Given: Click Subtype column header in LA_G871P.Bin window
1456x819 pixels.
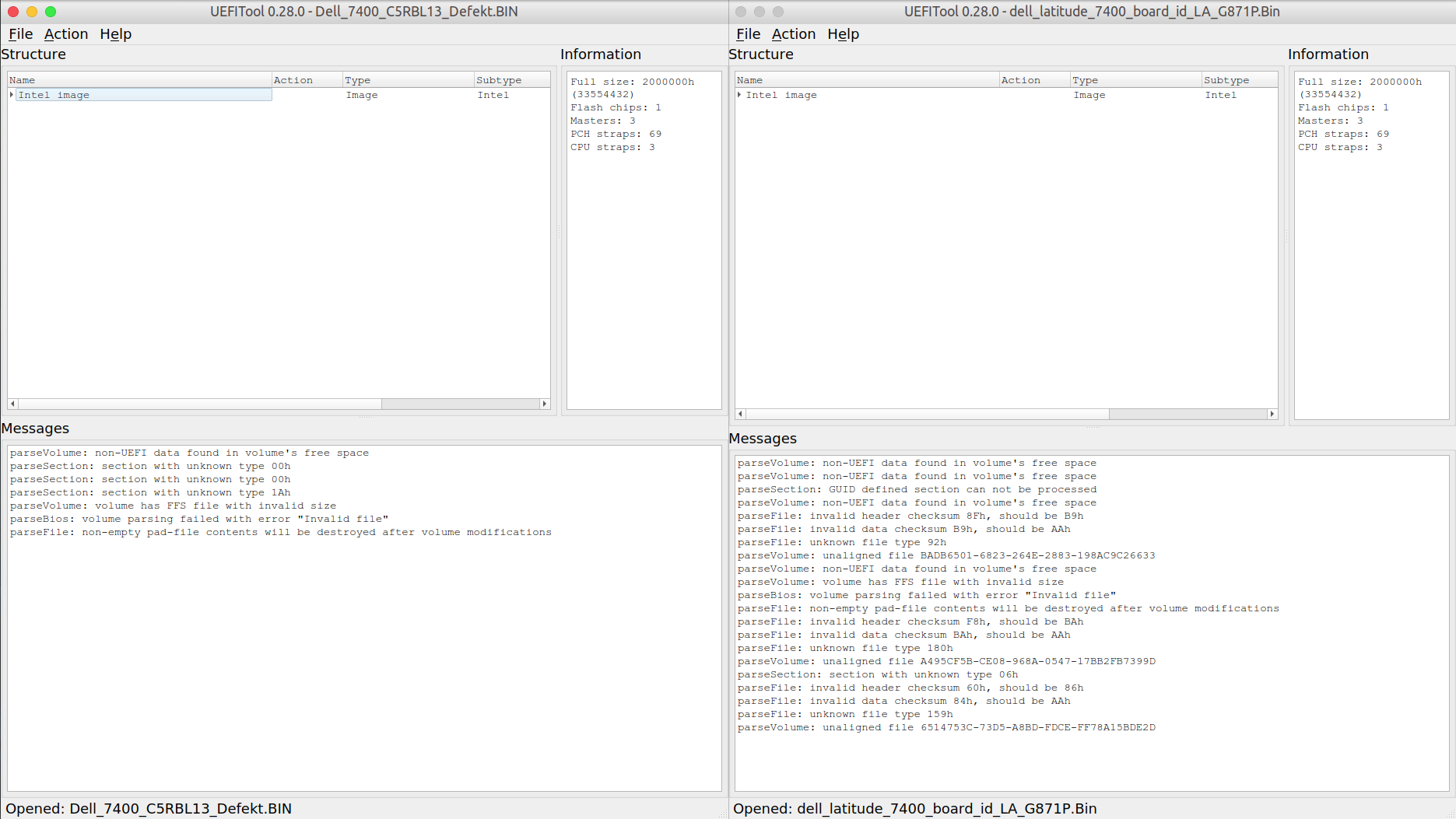Looking at the screenshot, I should (1240, 80).
